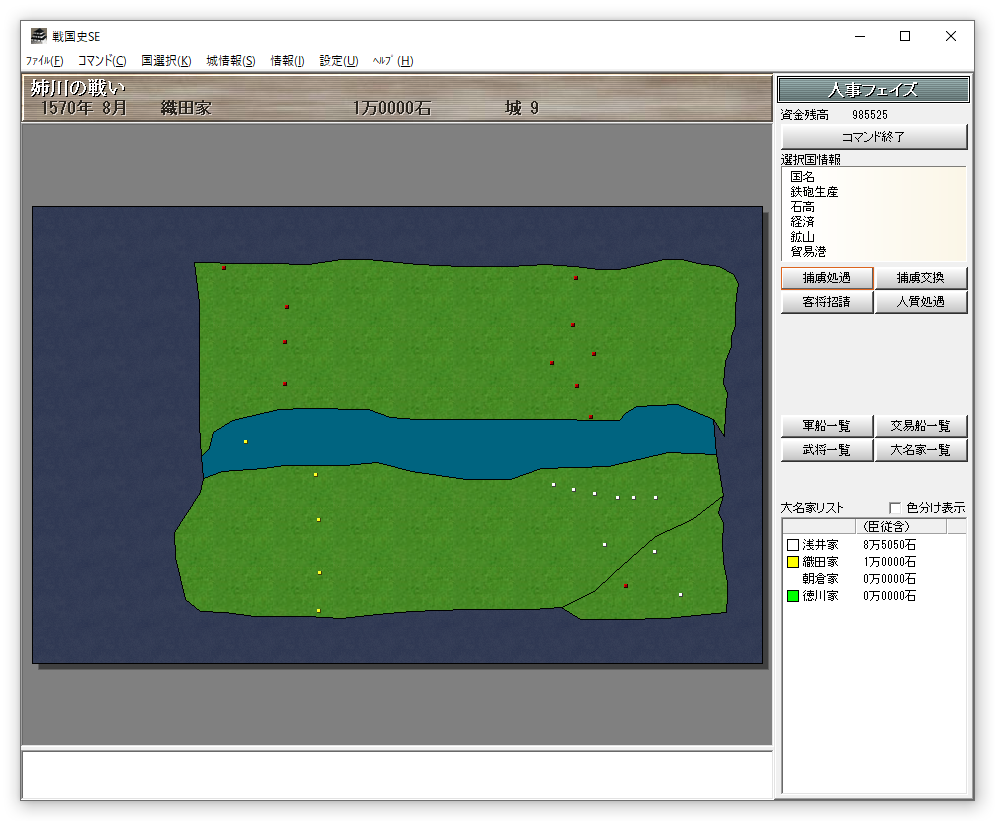
Task: Open the 武将一覧 list
Action: [827, 451]
